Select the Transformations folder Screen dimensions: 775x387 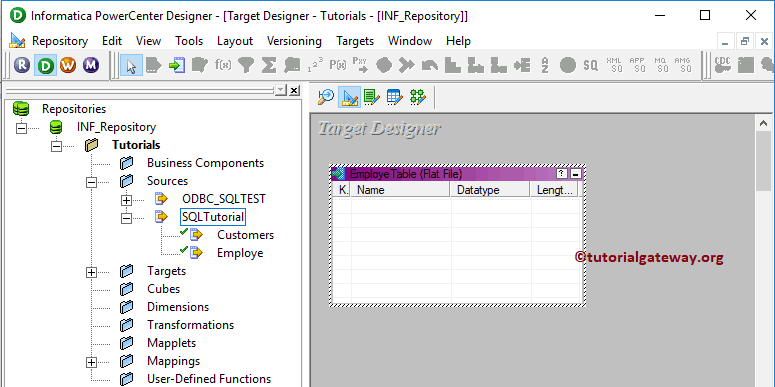190,325
